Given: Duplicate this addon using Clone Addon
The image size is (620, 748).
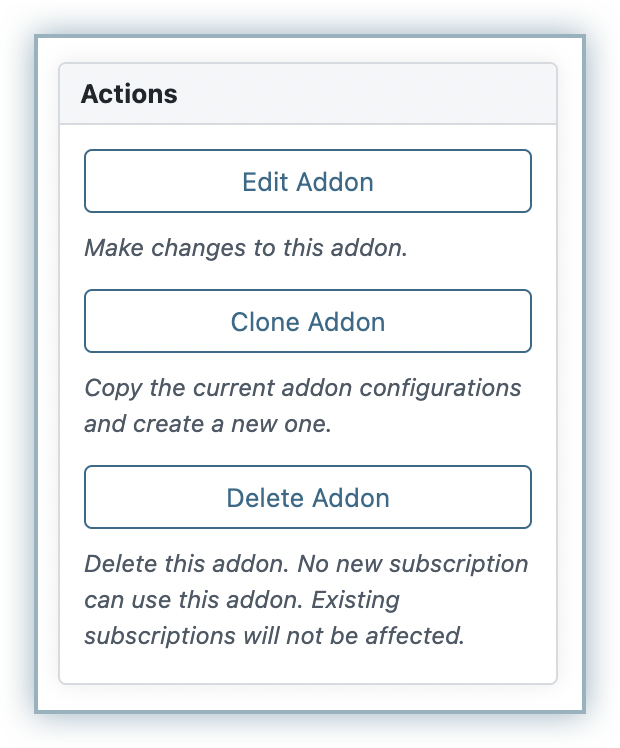Looking at the screenshot, I should pyautogui.click(x=307, y=322).
